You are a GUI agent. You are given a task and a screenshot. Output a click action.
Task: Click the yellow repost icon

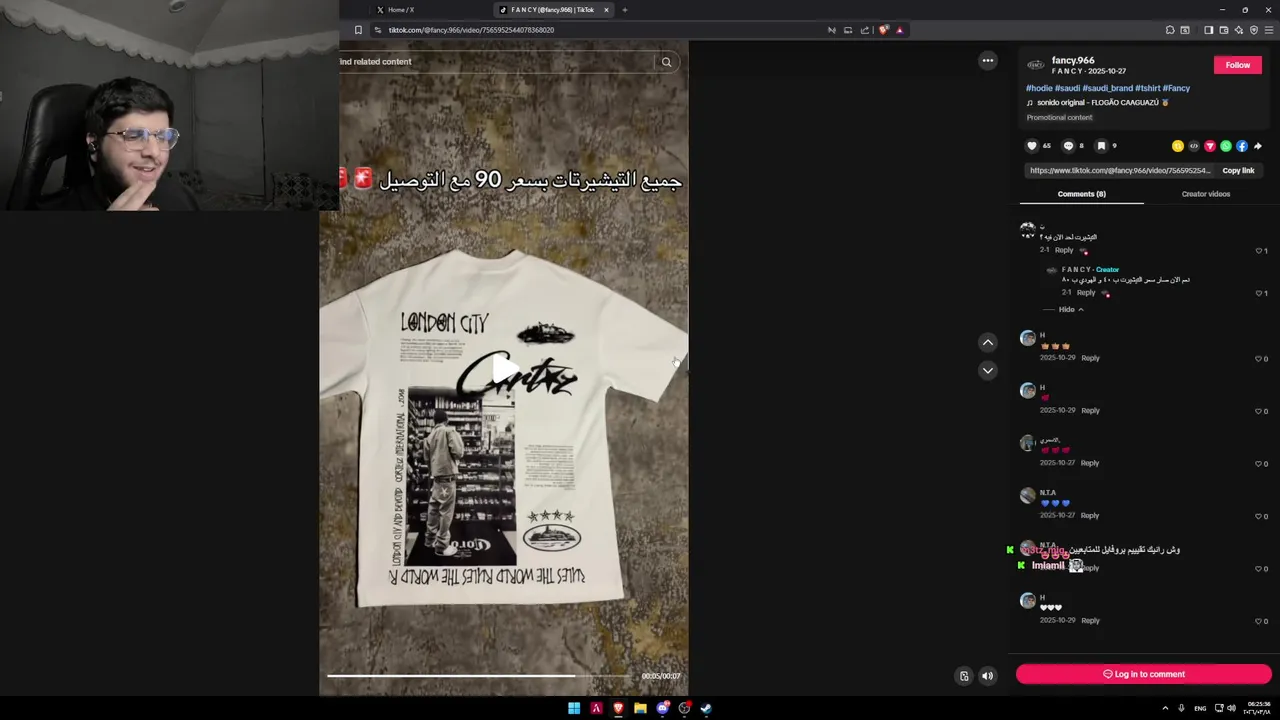pos(1178,146)
